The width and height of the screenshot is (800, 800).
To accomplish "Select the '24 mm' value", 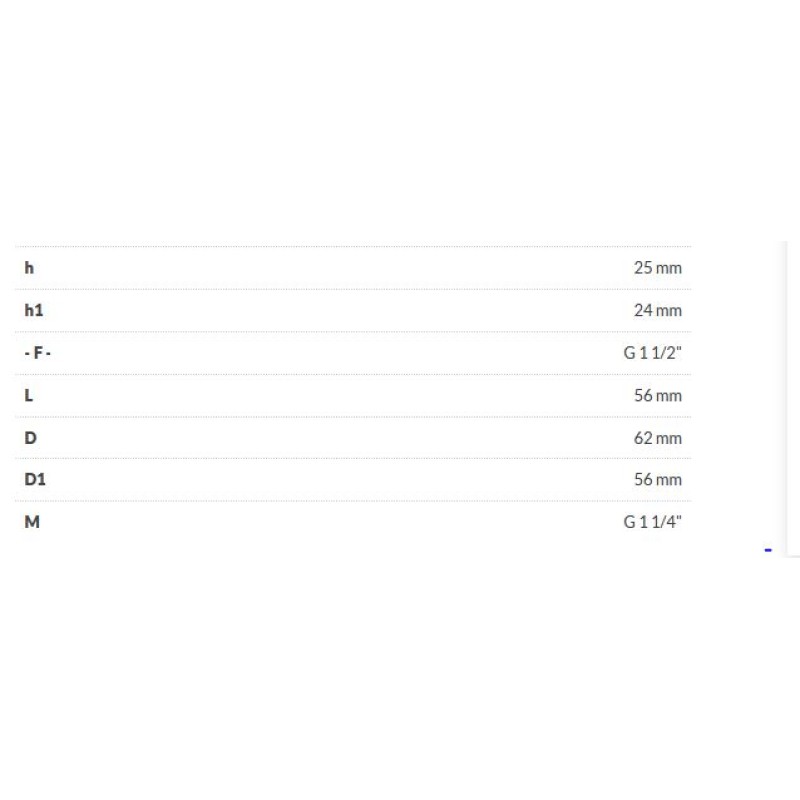I will (657, 310).
